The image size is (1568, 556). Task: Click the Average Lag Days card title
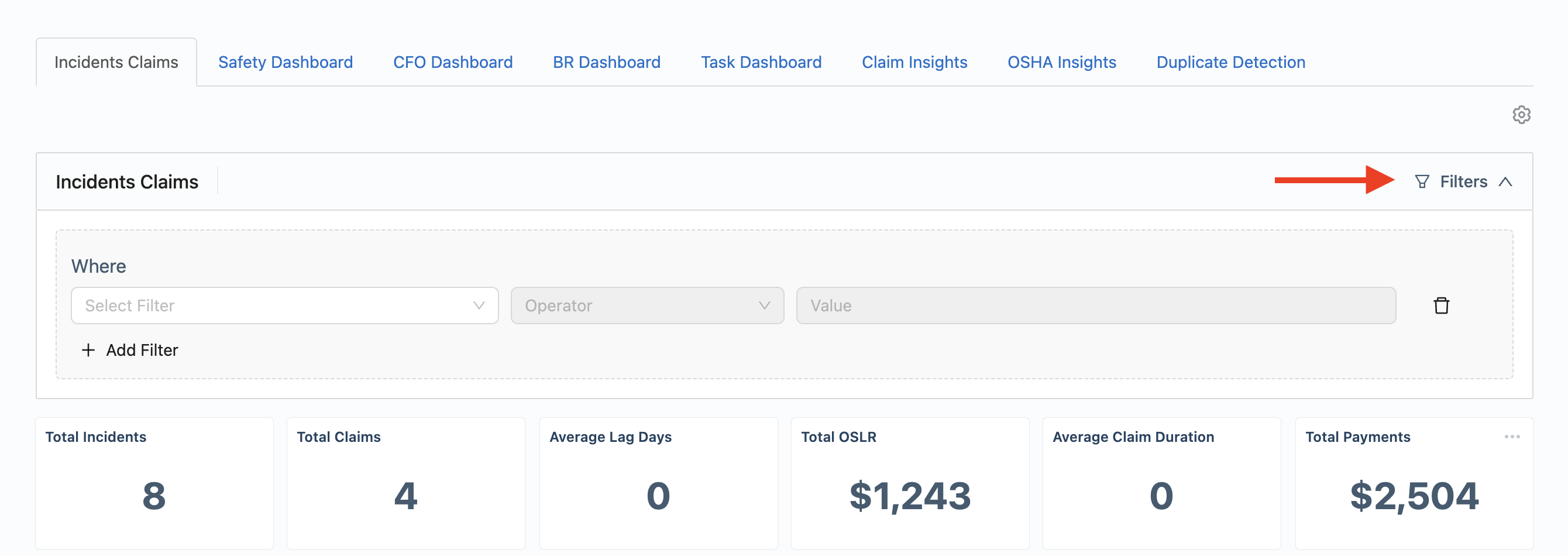click(610, 437)
